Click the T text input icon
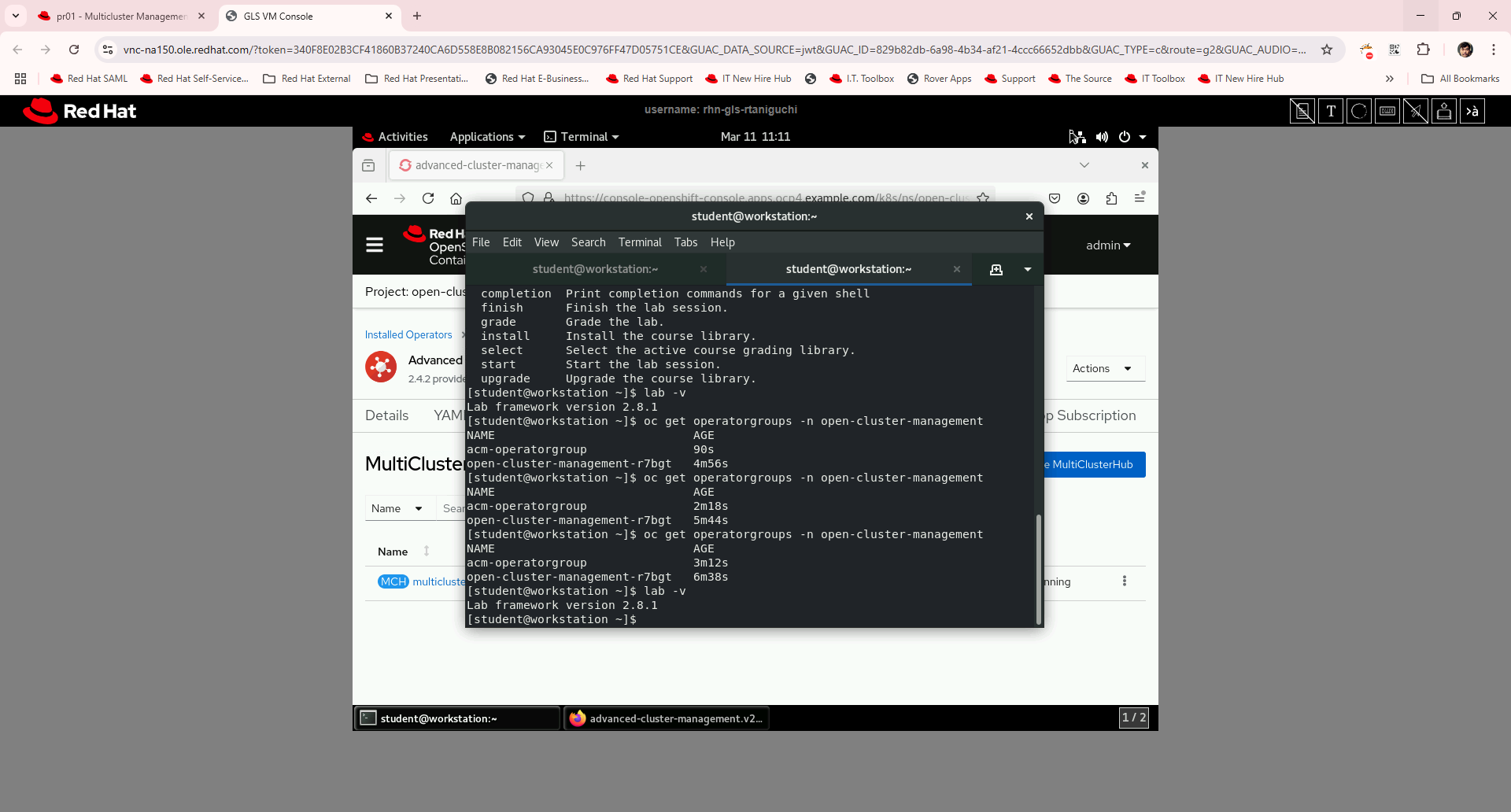The width and height of the screenshot is (1511, 812). point(1331,111)
